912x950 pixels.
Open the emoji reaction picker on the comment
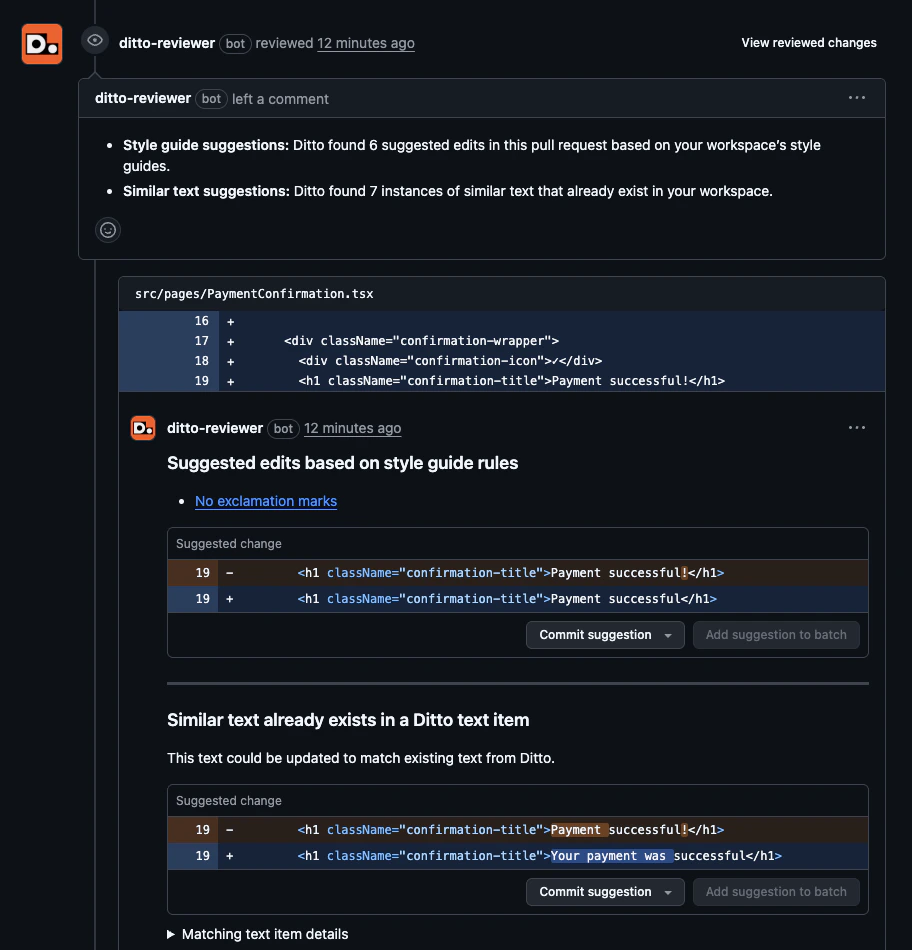[x=107, y=229]
